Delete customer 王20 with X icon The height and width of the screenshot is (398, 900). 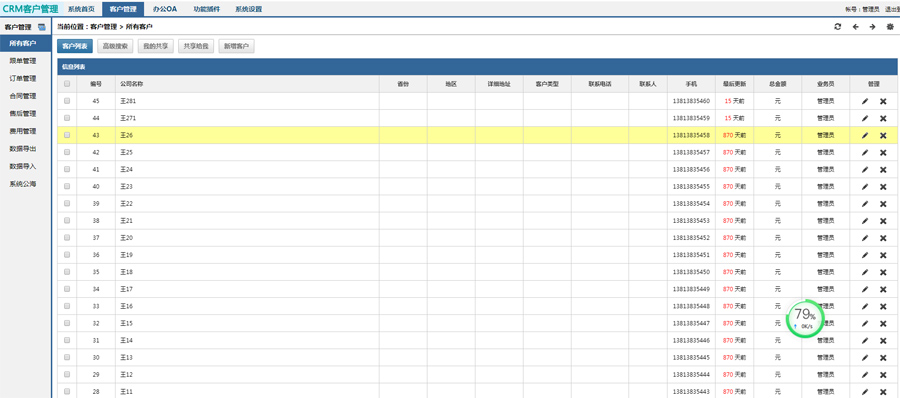[883, 238]
